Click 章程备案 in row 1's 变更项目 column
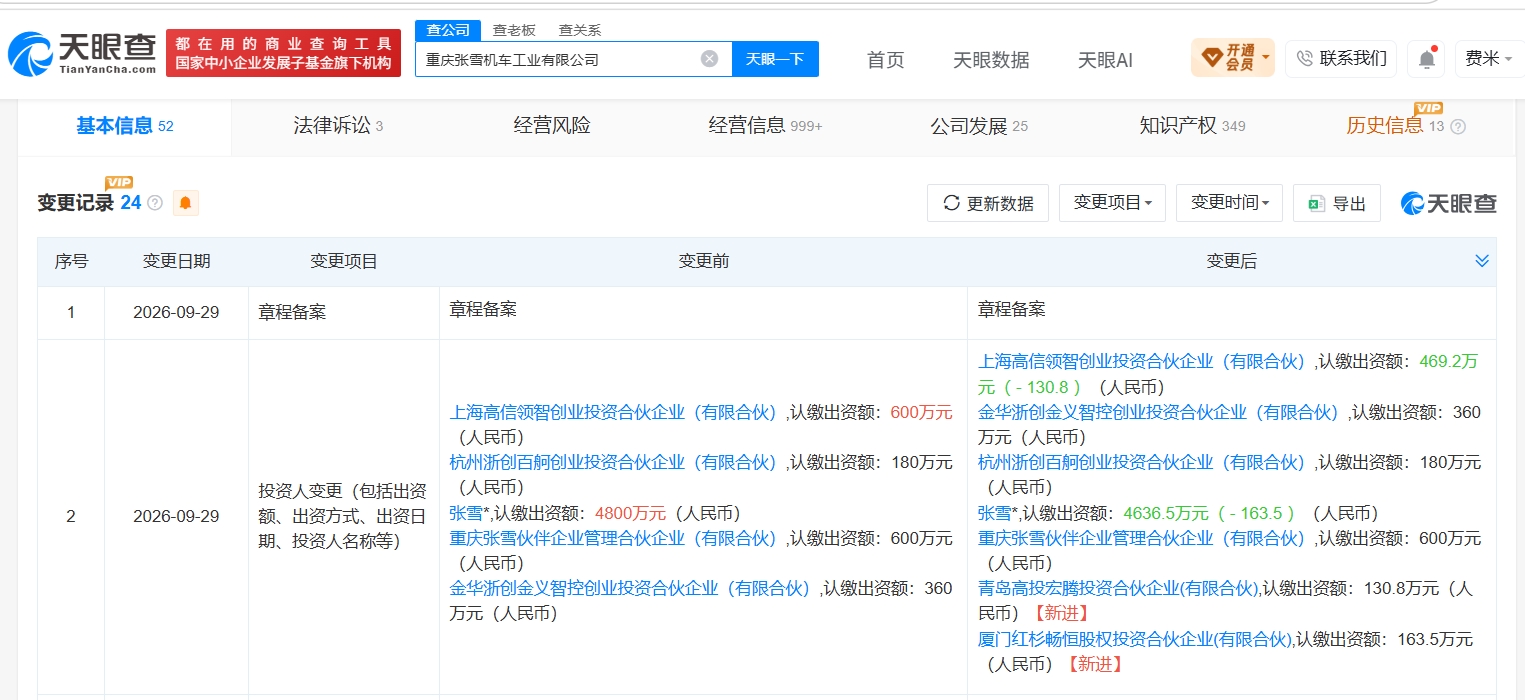 [292, 312]
